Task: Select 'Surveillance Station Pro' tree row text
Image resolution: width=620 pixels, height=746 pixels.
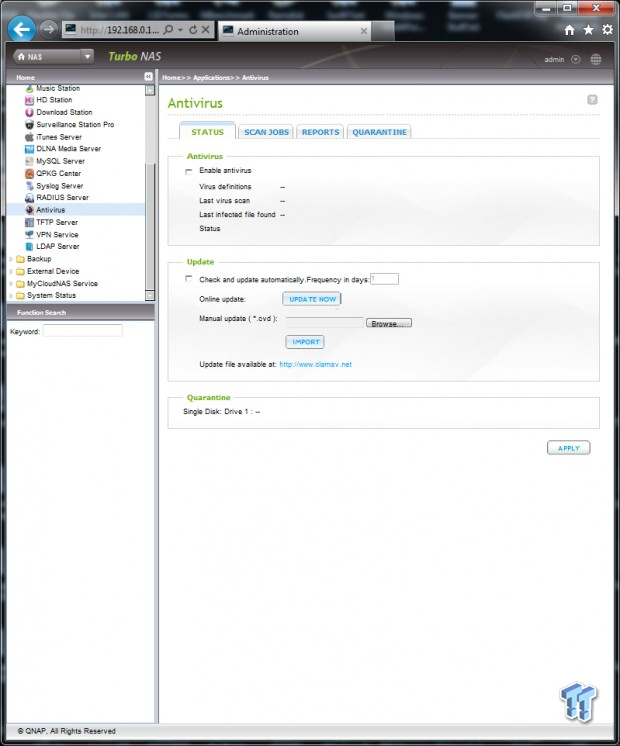Action: coord(75,125)
